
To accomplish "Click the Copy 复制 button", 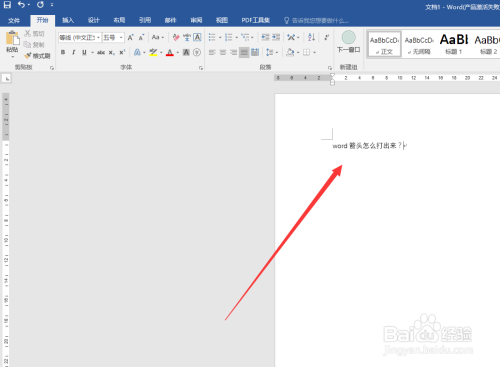I will [x=34, y=45].
